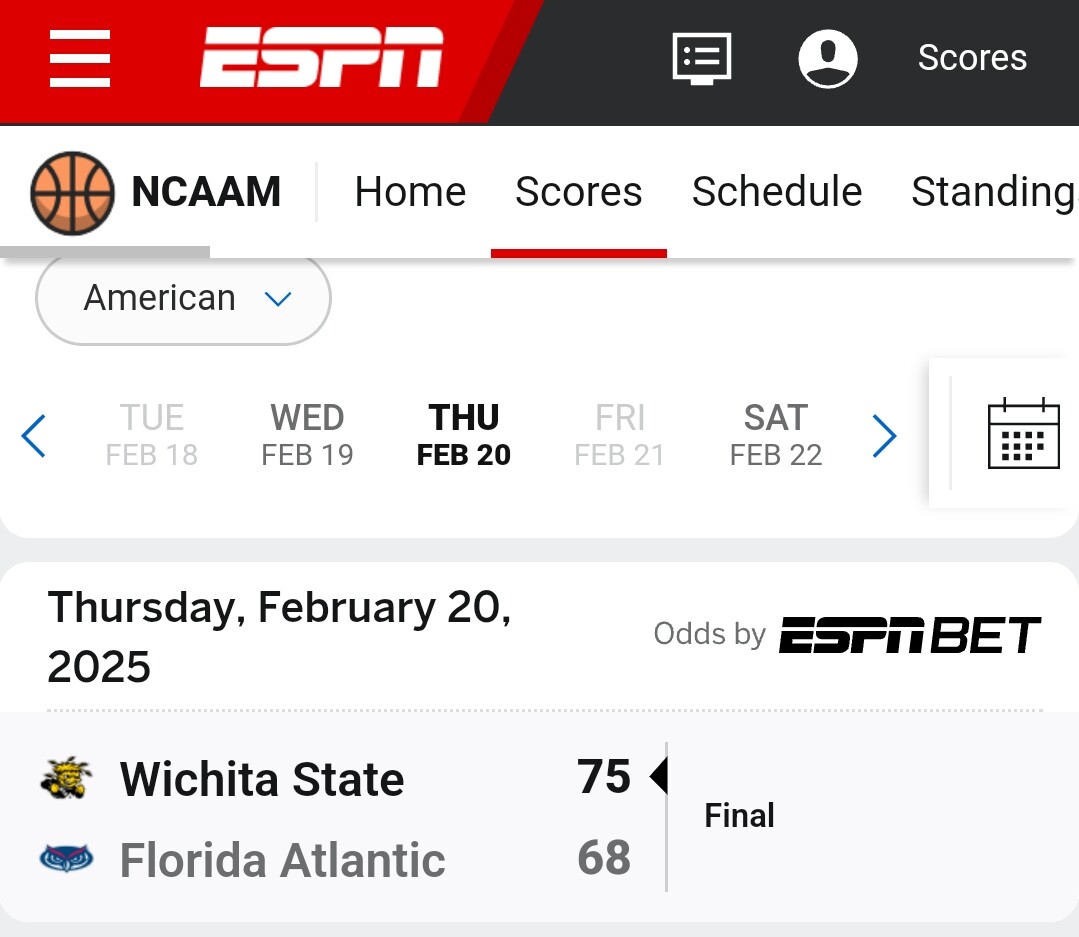Expand the American conference dropdown

183,298
